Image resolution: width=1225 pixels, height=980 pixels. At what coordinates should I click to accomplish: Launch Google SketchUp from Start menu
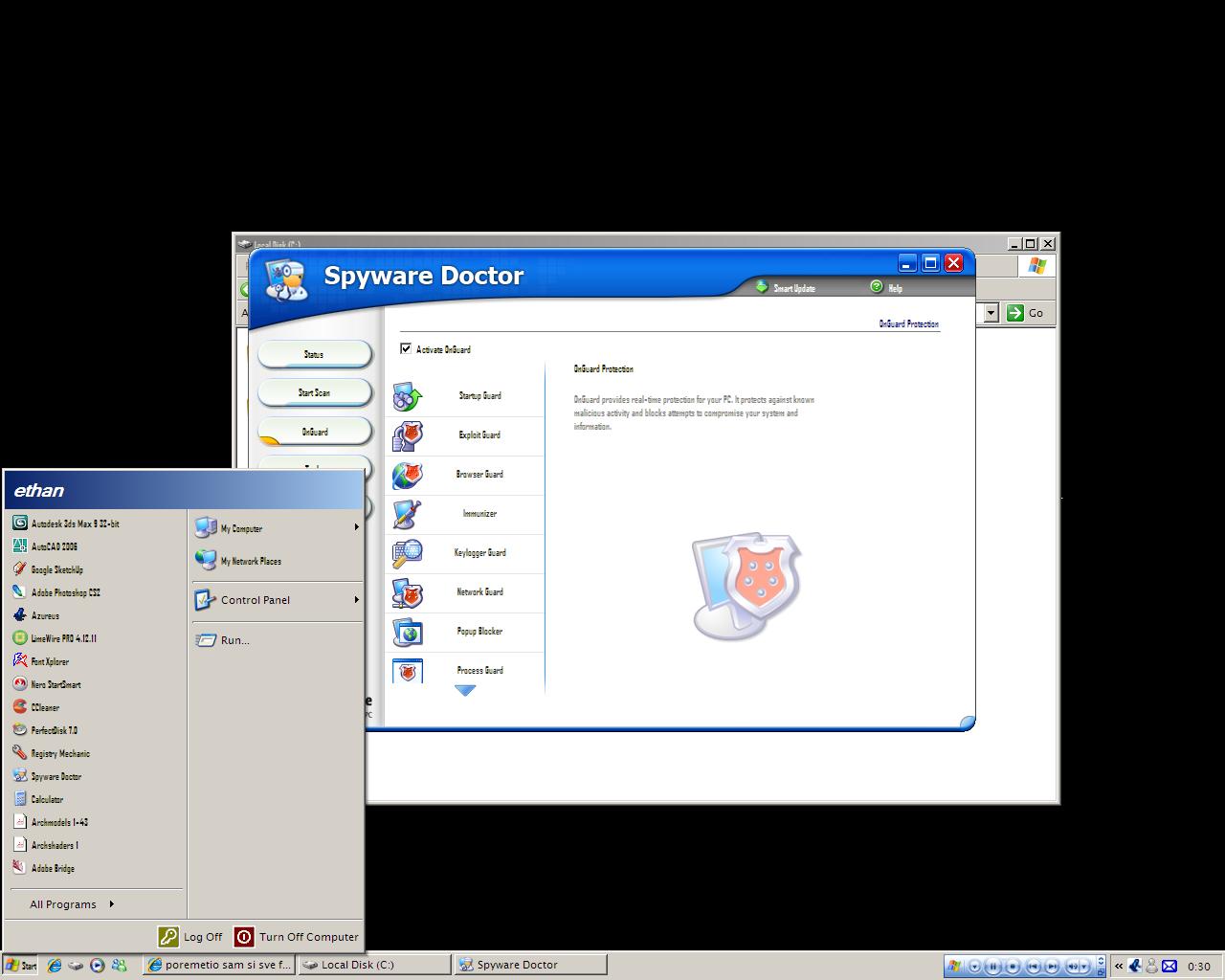point(96,569)
